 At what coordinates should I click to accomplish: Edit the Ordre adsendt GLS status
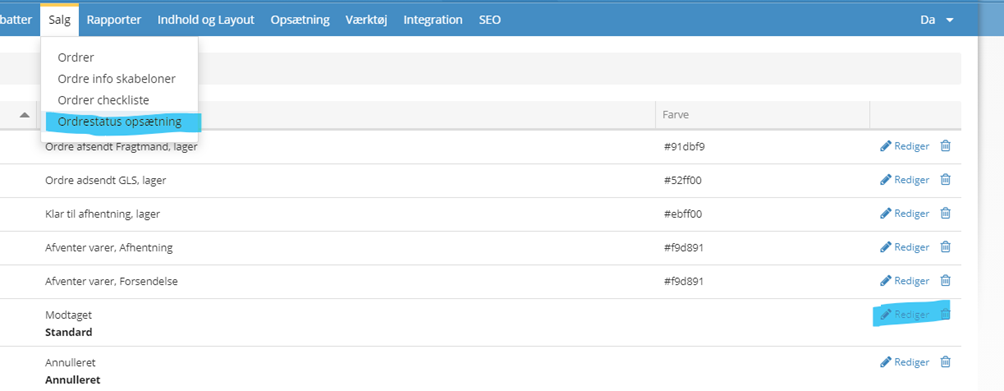click(905, 180)
